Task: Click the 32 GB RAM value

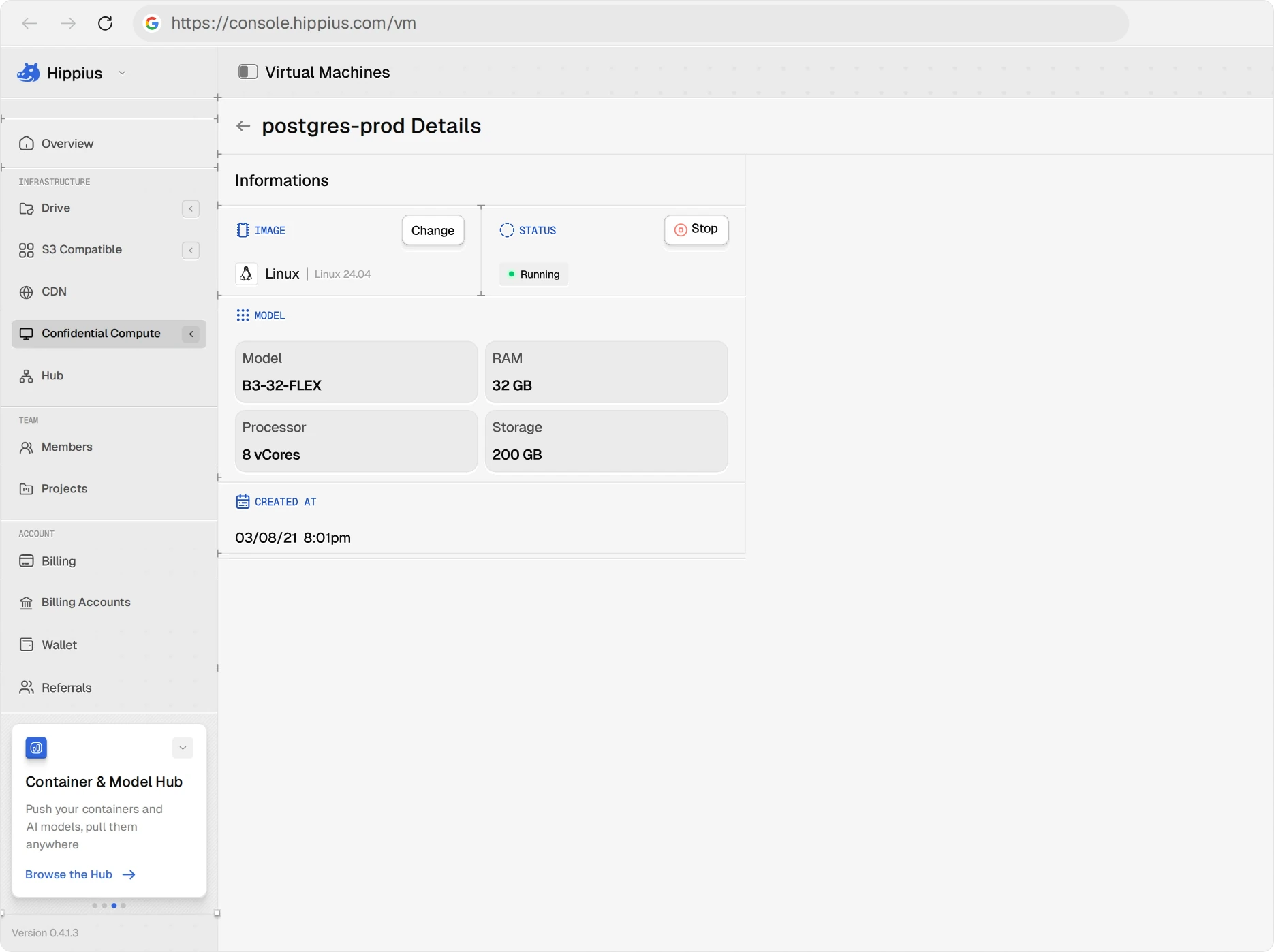Action: (512, 385)
